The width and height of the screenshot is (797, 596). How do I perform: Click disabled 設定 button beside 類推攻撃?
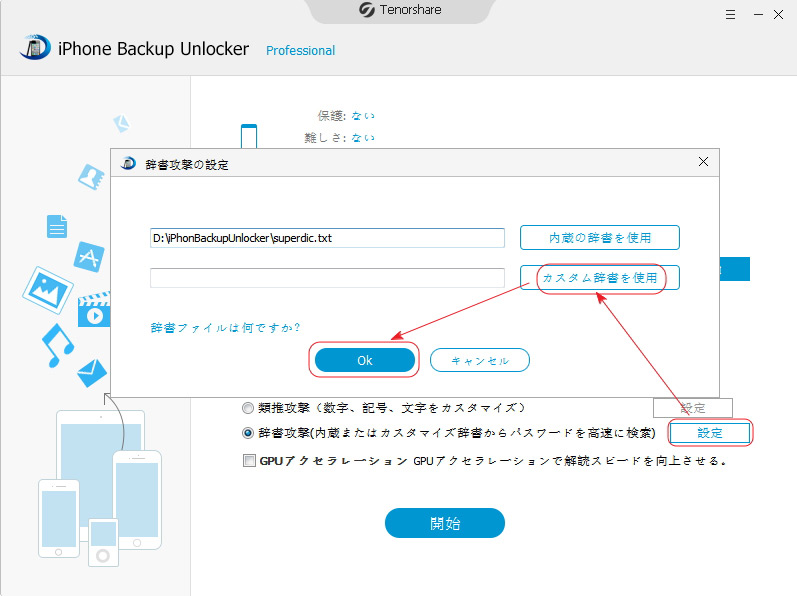[x=693, y=408]
